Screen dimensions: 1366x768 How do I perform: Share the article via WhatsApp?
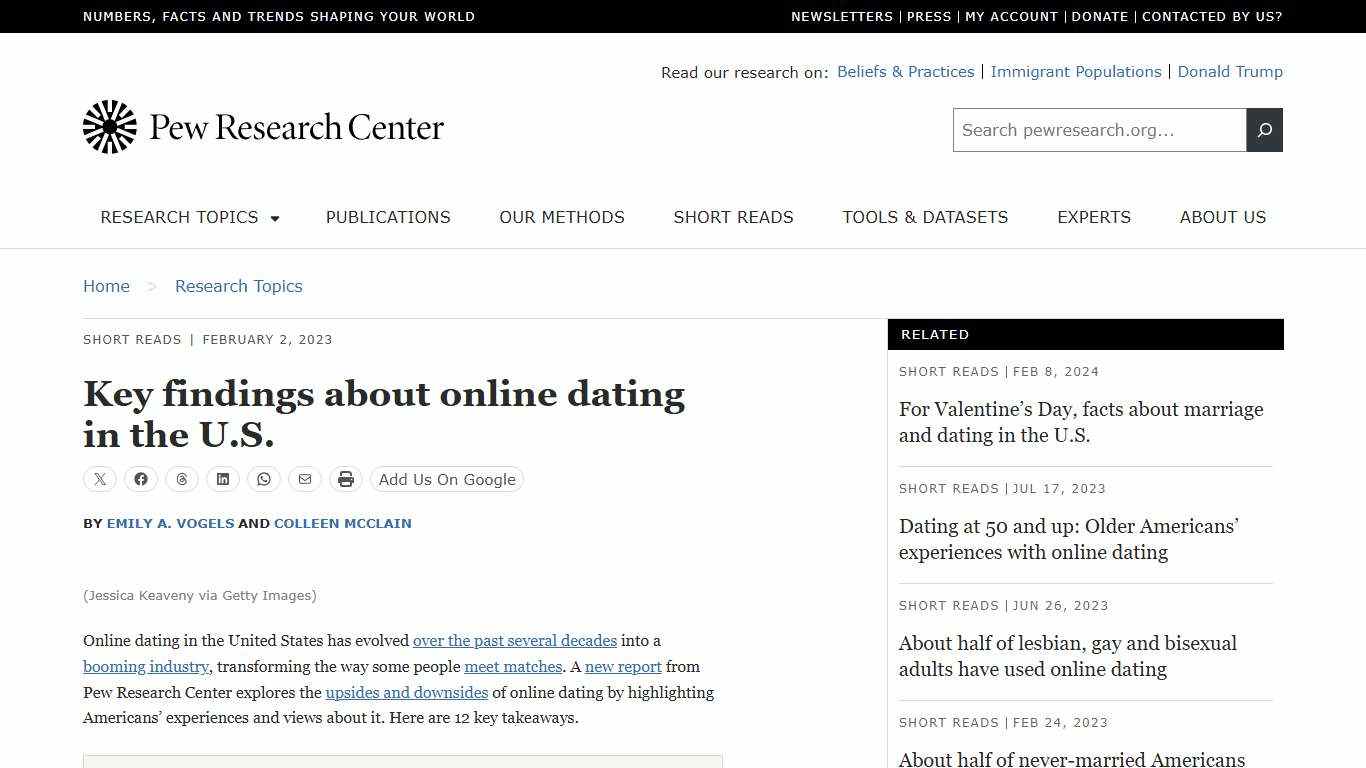pos(263,479)
